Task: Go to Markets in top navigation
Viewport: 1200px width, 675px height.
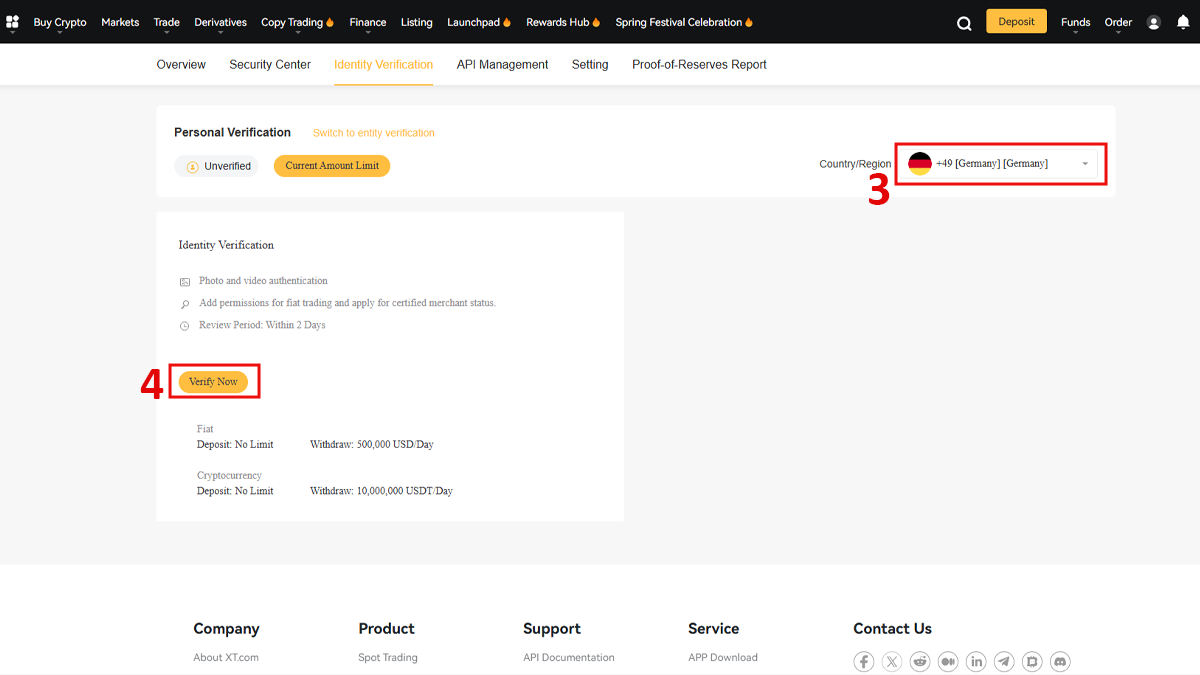Action: [x=120, y=22]
